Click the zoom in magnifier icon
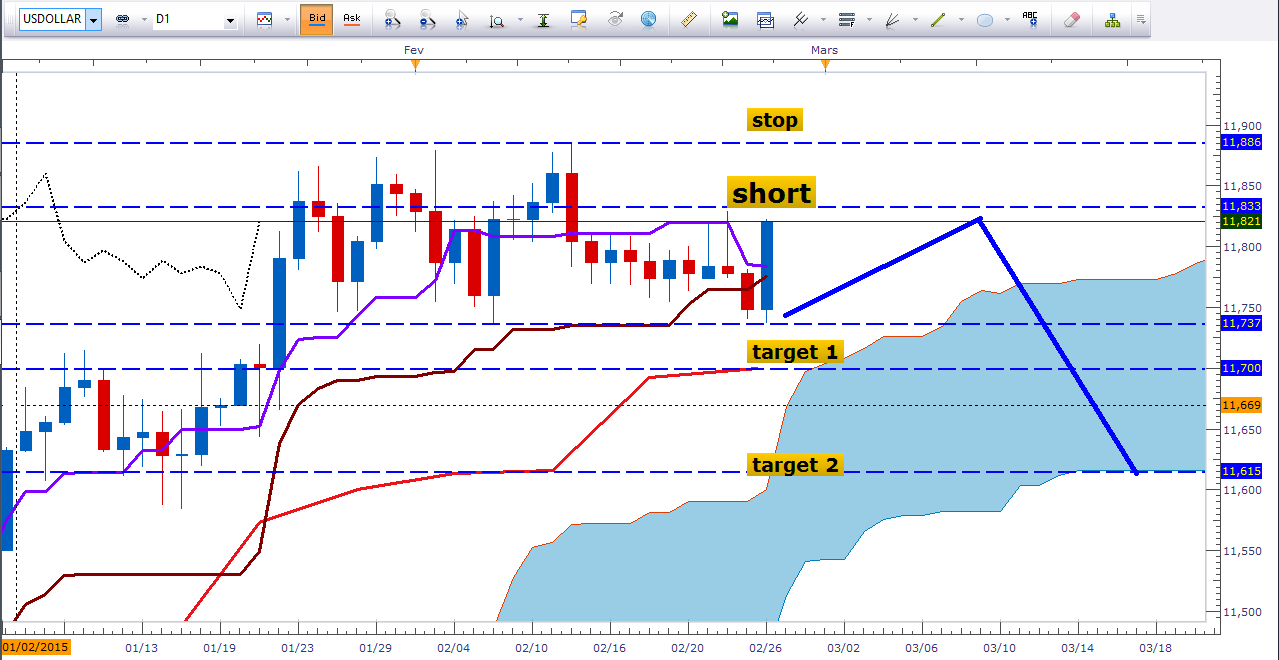 393,19
